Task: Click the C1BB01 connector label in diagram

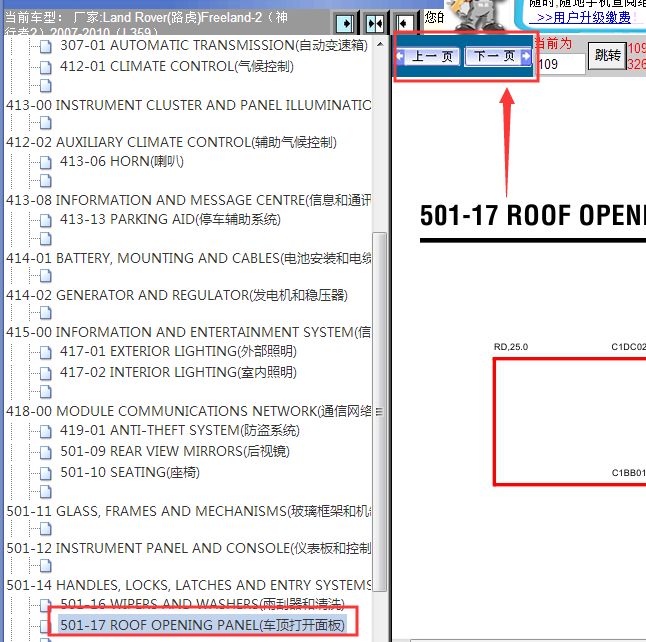Action: [628, 473]
